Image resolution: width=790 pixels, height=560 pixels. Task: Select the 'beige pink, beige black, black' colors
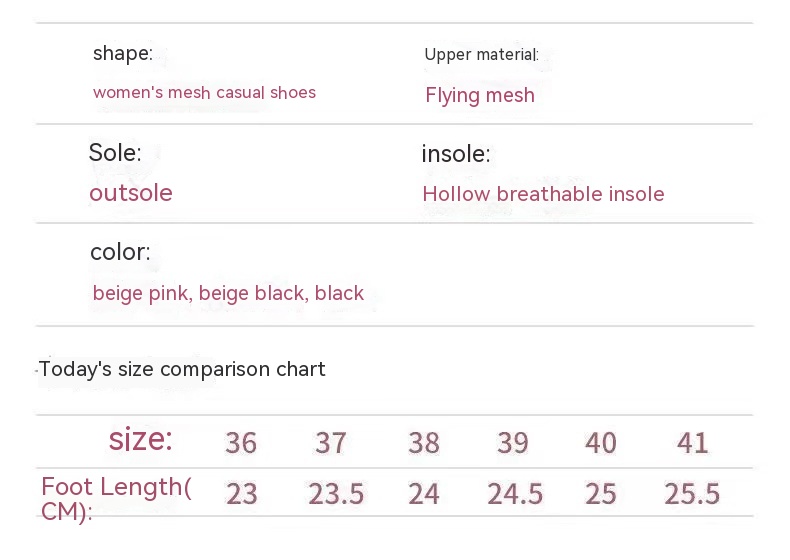(228, 293)
